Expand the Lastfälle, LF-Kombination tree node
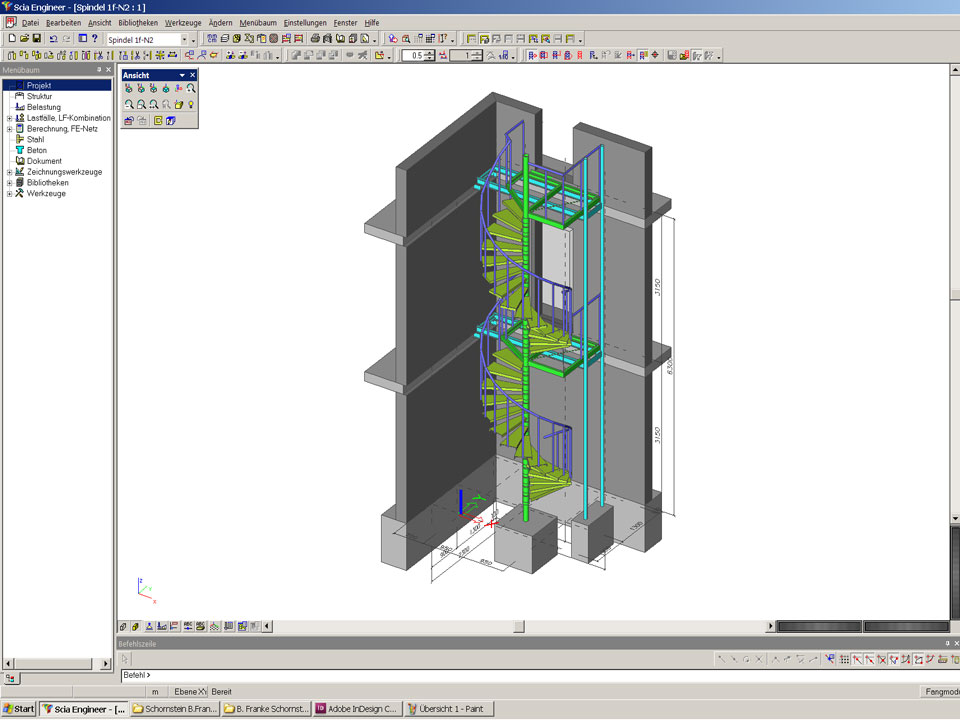960x720 pixels. click(9, 118)
